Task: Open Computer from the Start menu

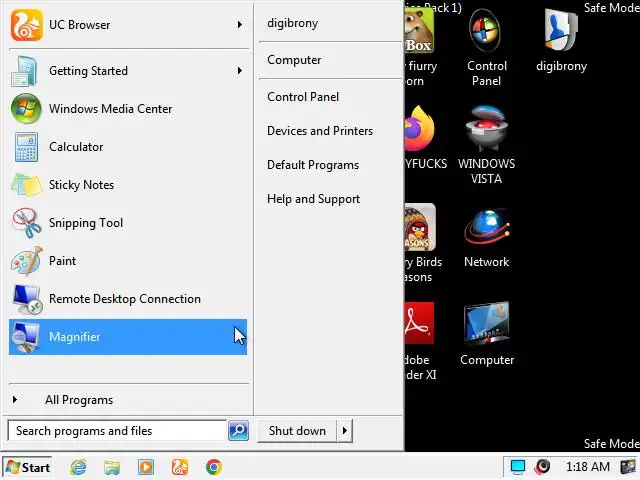Action: coord(294,60)
